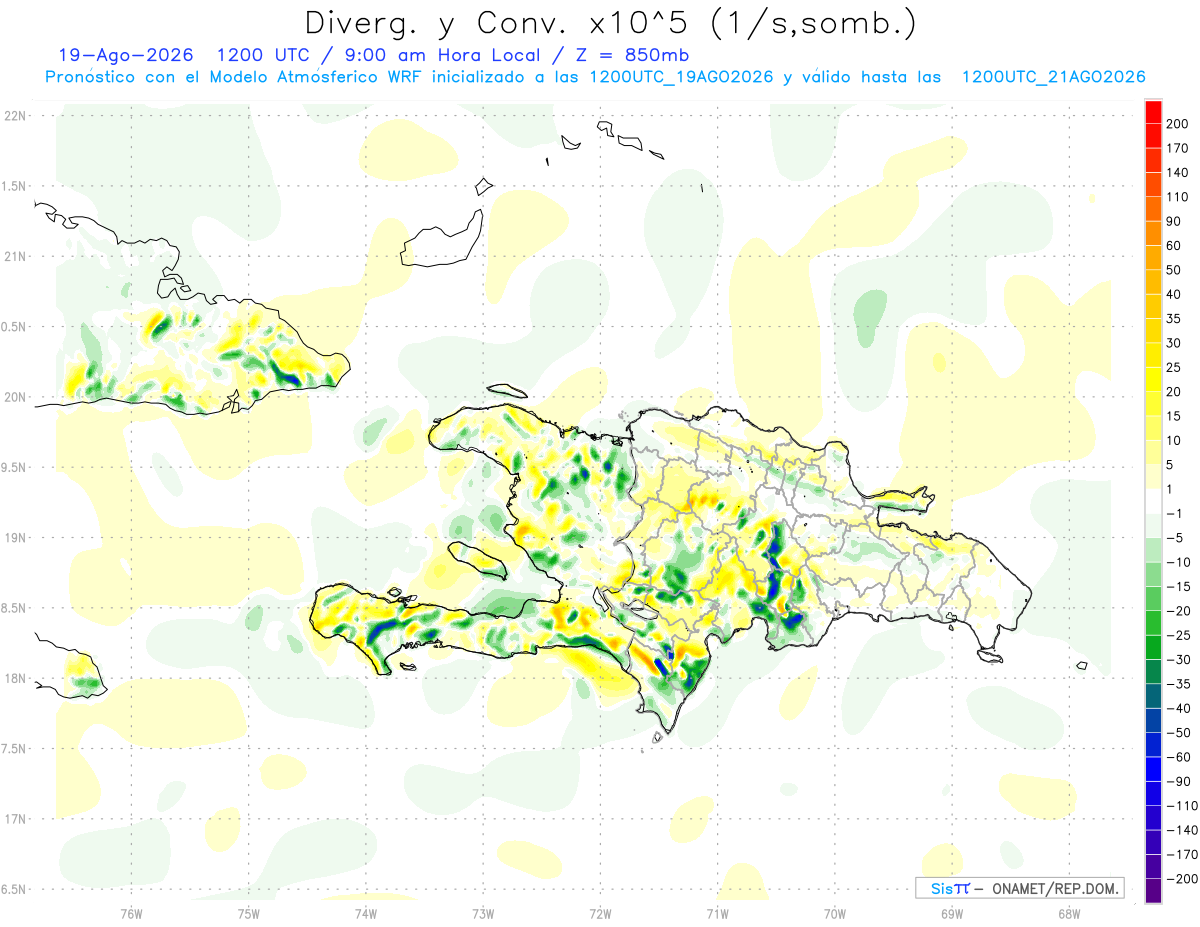
Task: Click the colorbar value '200' at top
Action: click(x=1177, y=124)
